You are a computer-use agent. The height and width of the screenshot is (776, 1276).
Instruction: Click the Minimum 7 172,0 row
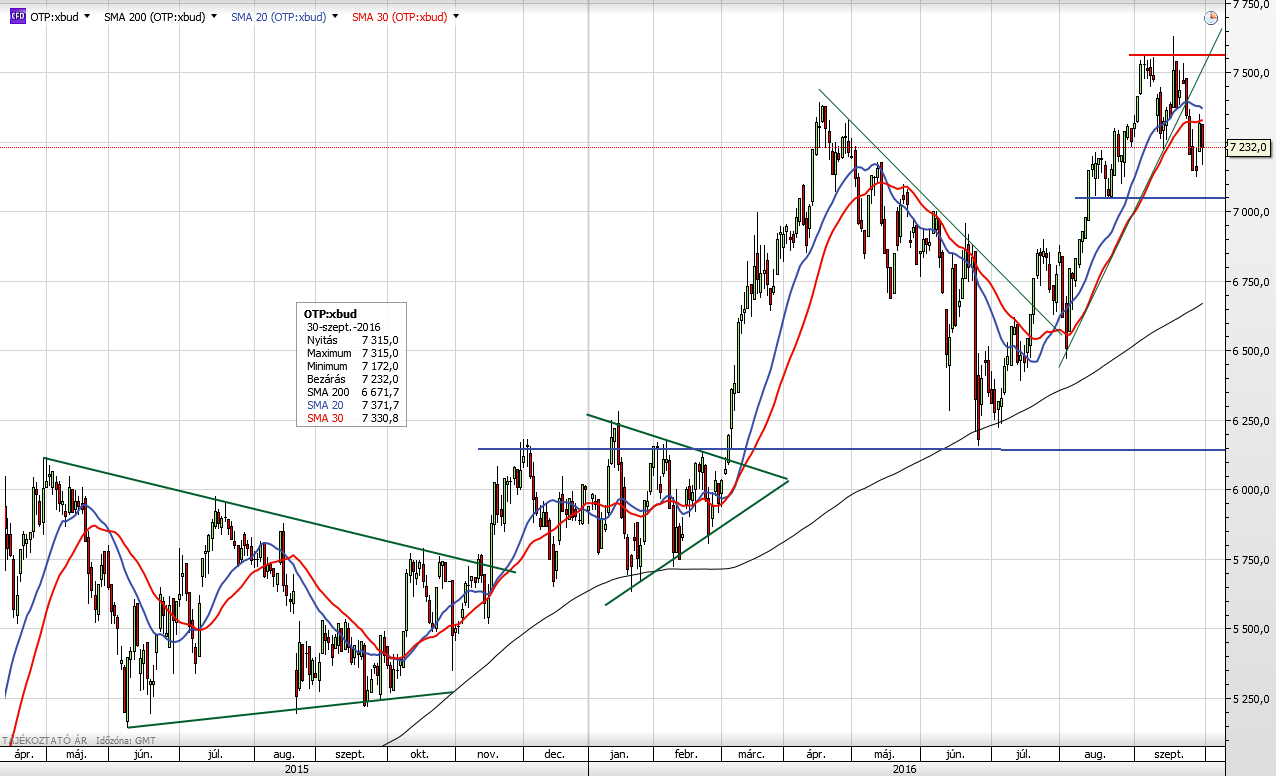tap(352, 366)
